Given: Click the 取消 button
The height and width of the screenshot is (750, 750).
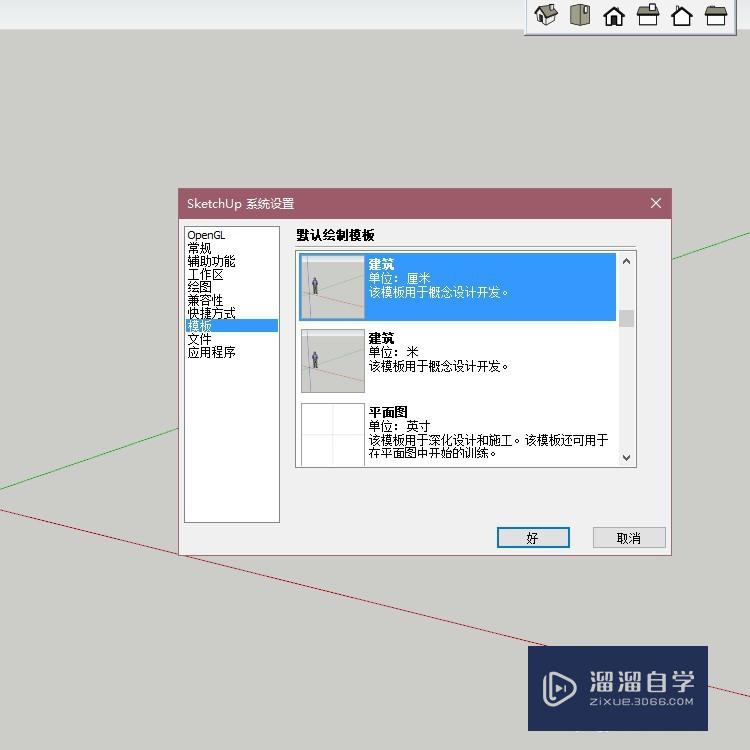Looking at the screenshot, I should tap(629, 538).
